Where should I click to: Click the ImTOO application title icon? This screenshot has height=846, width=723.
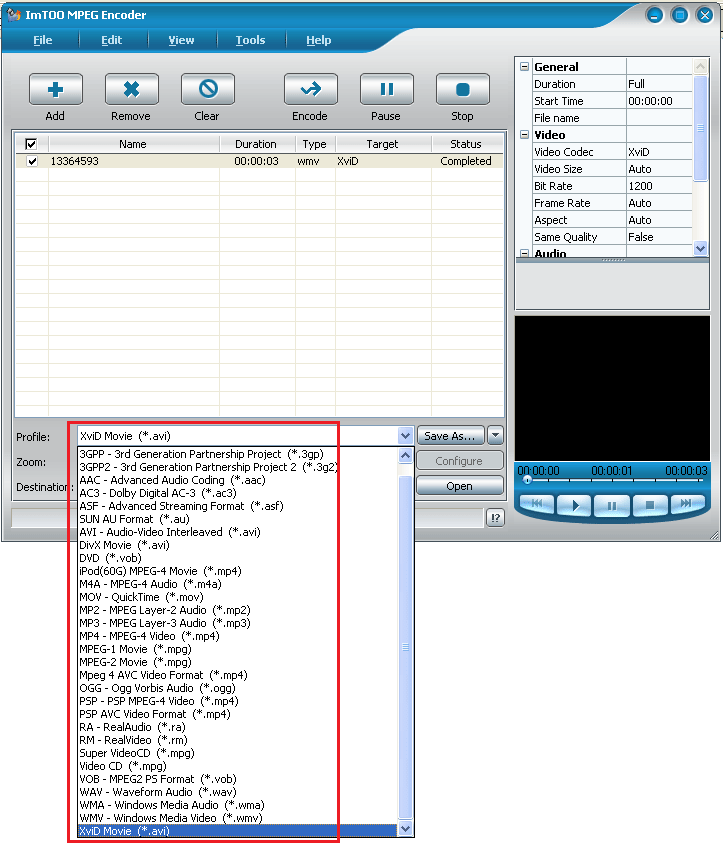point(13,14)
